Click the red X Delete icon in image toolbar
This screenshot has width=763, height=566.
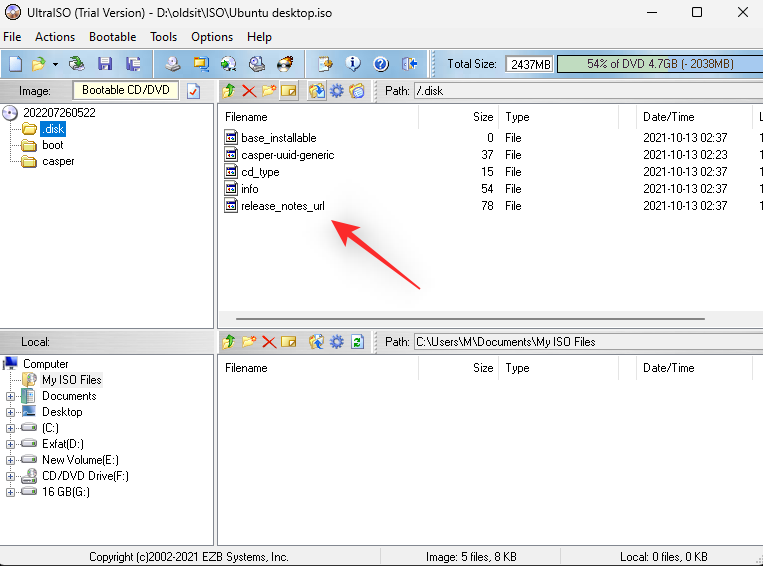click(249, 91)
